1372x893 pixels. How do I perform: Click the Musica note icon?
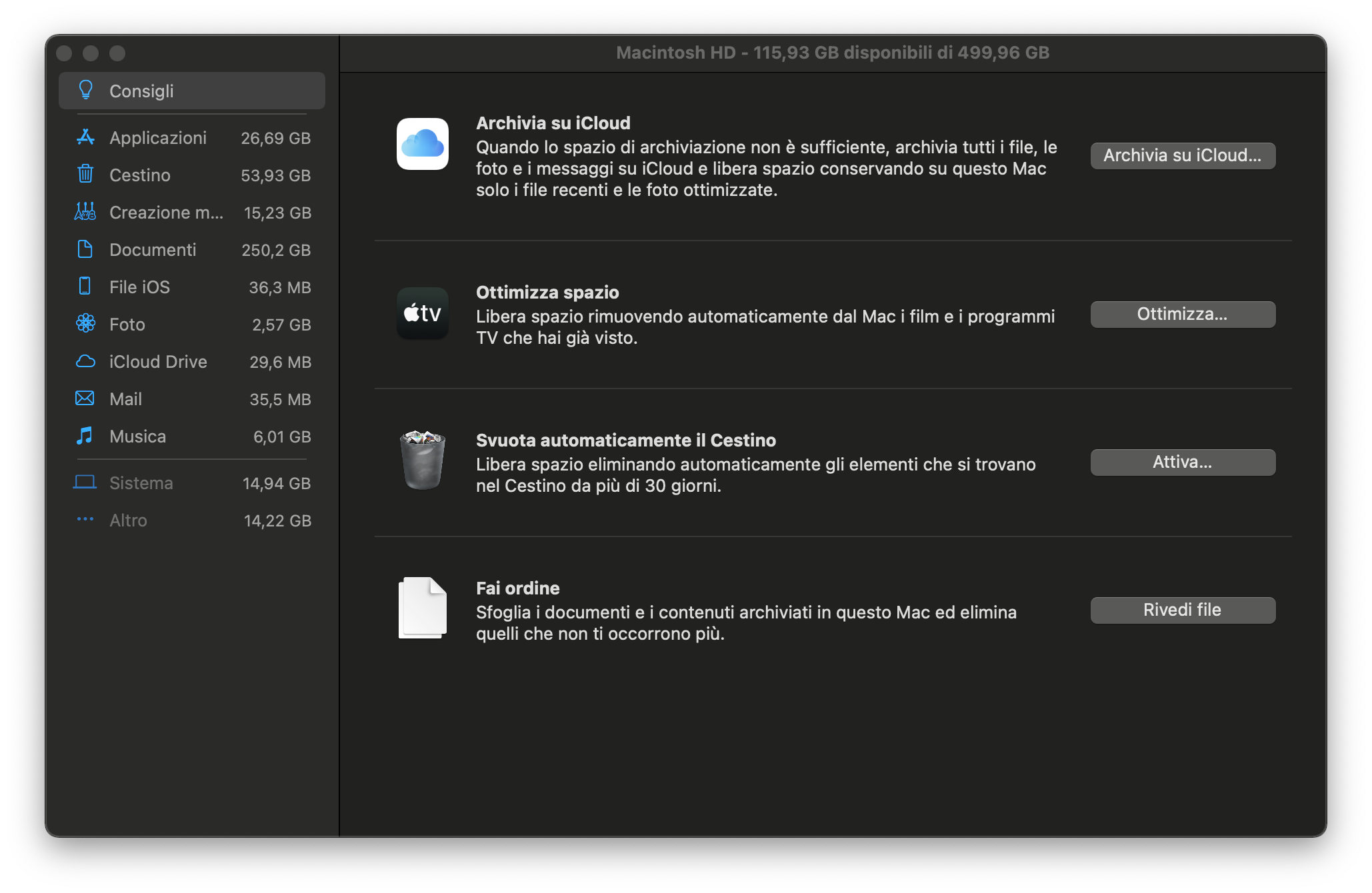click(x=85, y=435)
